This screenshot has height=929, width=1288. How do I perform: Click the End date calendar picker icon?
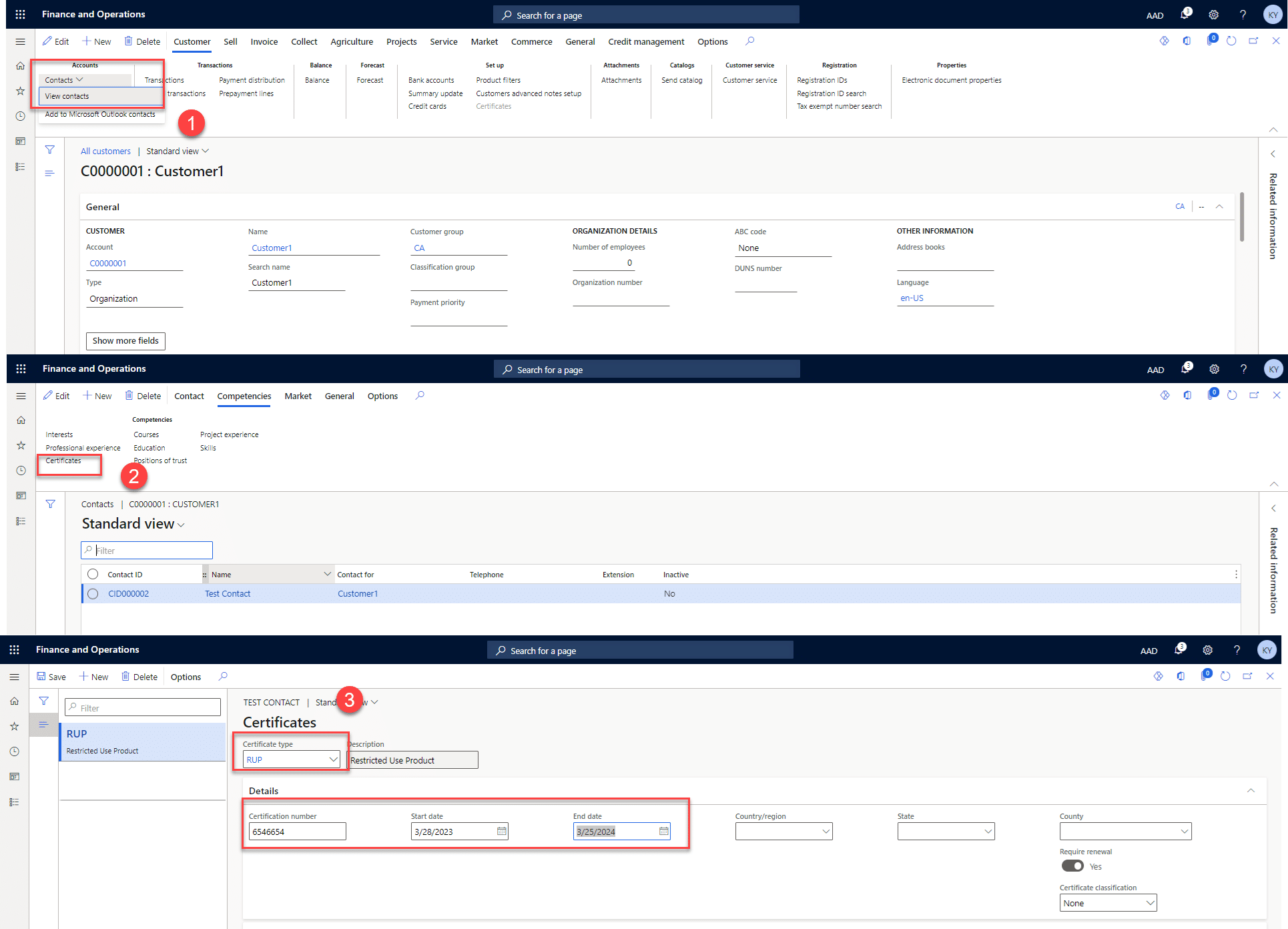click(663, 832)
